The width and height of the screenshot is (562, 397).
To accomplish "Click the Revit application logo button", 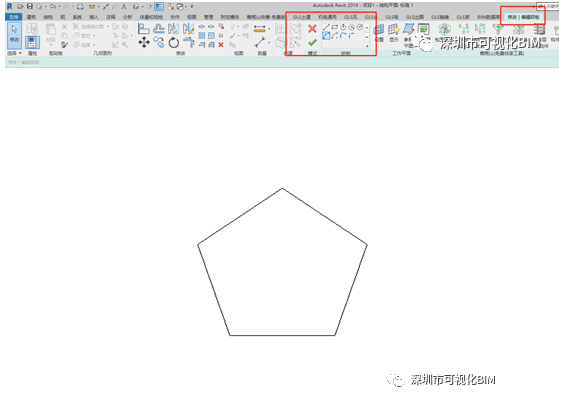I will [x=10, y=6].
